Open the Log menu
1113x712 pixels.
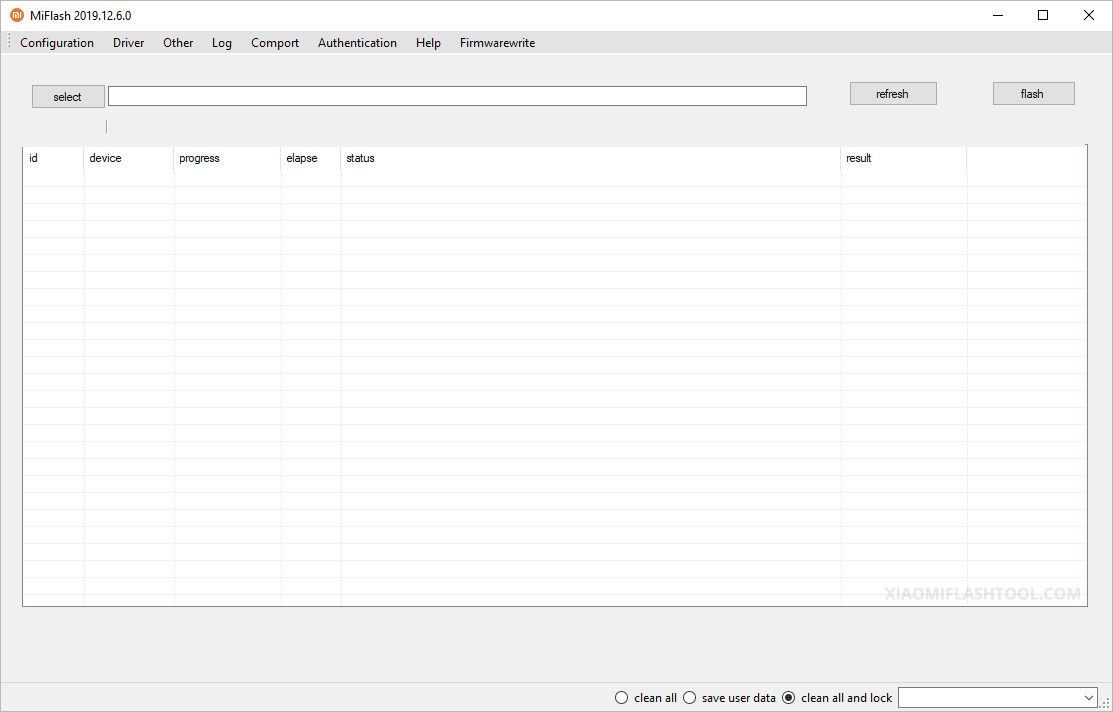(x=221, y=43)
